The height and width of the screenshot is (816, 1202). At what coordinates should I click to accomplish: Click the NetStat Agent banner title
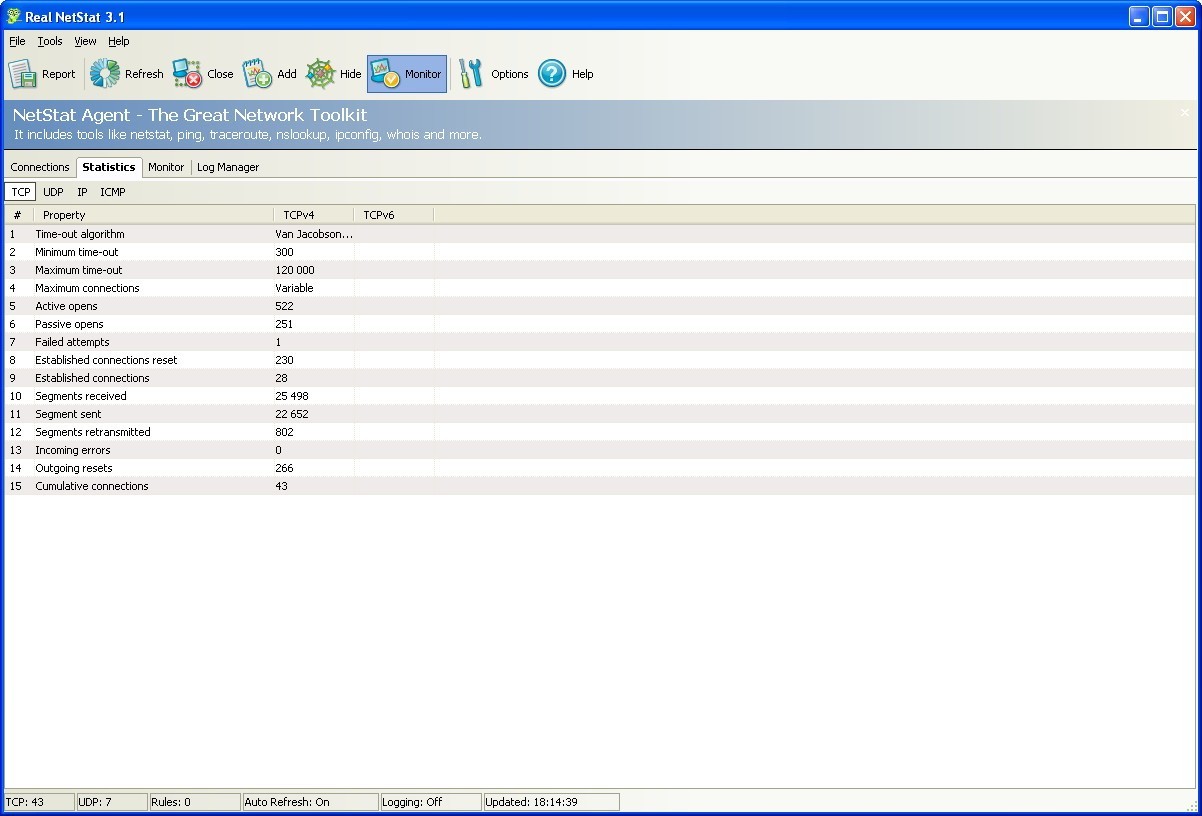tap(190, 115)
